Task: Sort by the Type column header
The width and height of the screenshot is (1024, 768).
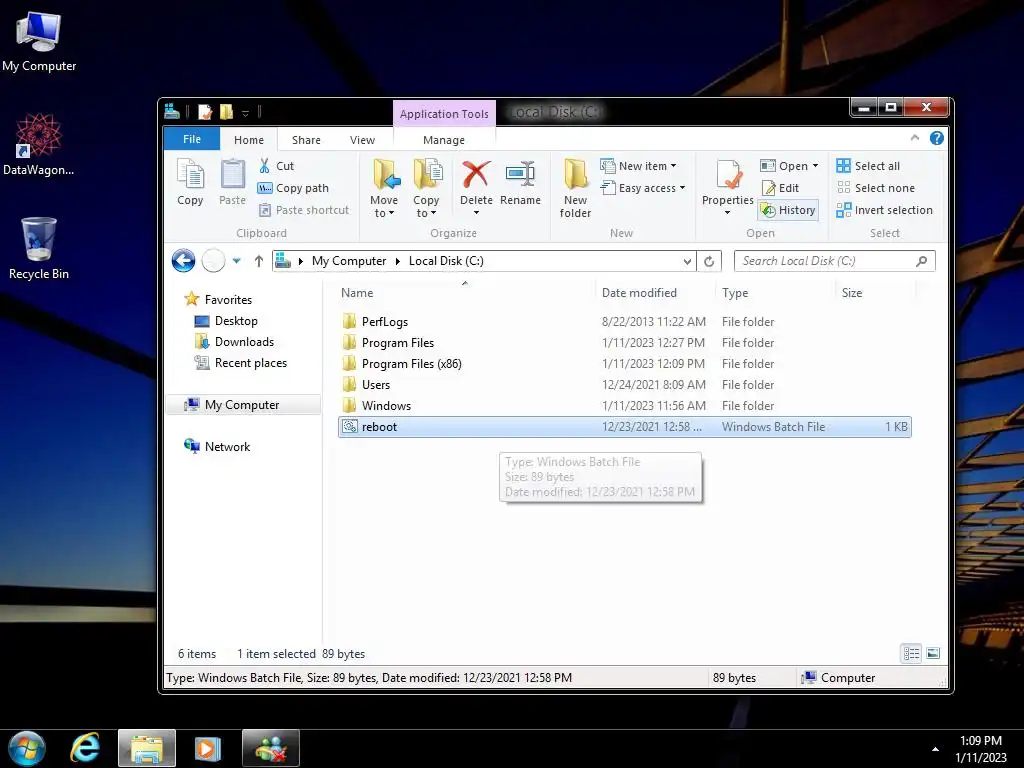Action: [x=775, y=293]
